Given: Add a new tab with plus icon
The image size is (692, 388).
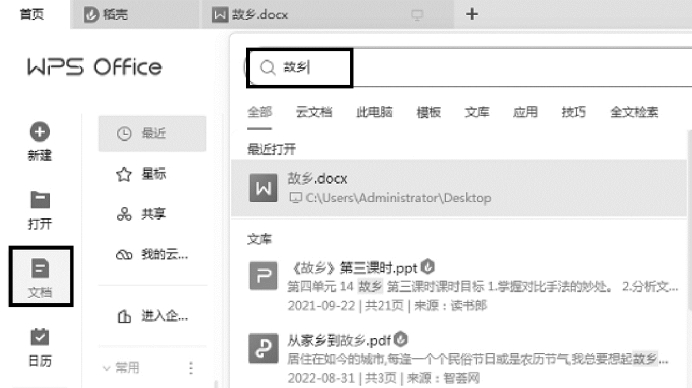Looking at the screenshot, I should pos(472,14).
